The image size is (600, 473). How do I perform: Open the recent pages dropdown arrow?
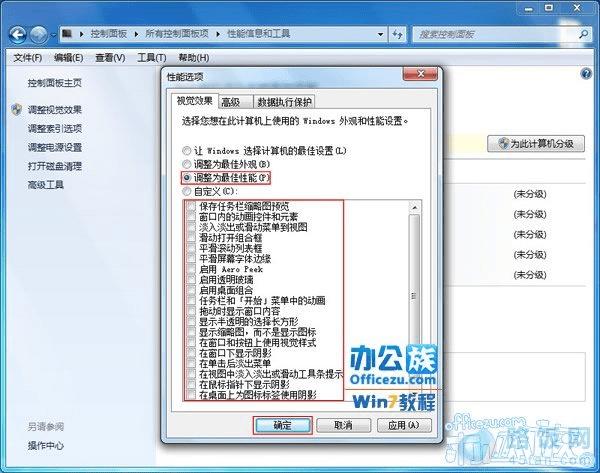(x=53, y=35)
